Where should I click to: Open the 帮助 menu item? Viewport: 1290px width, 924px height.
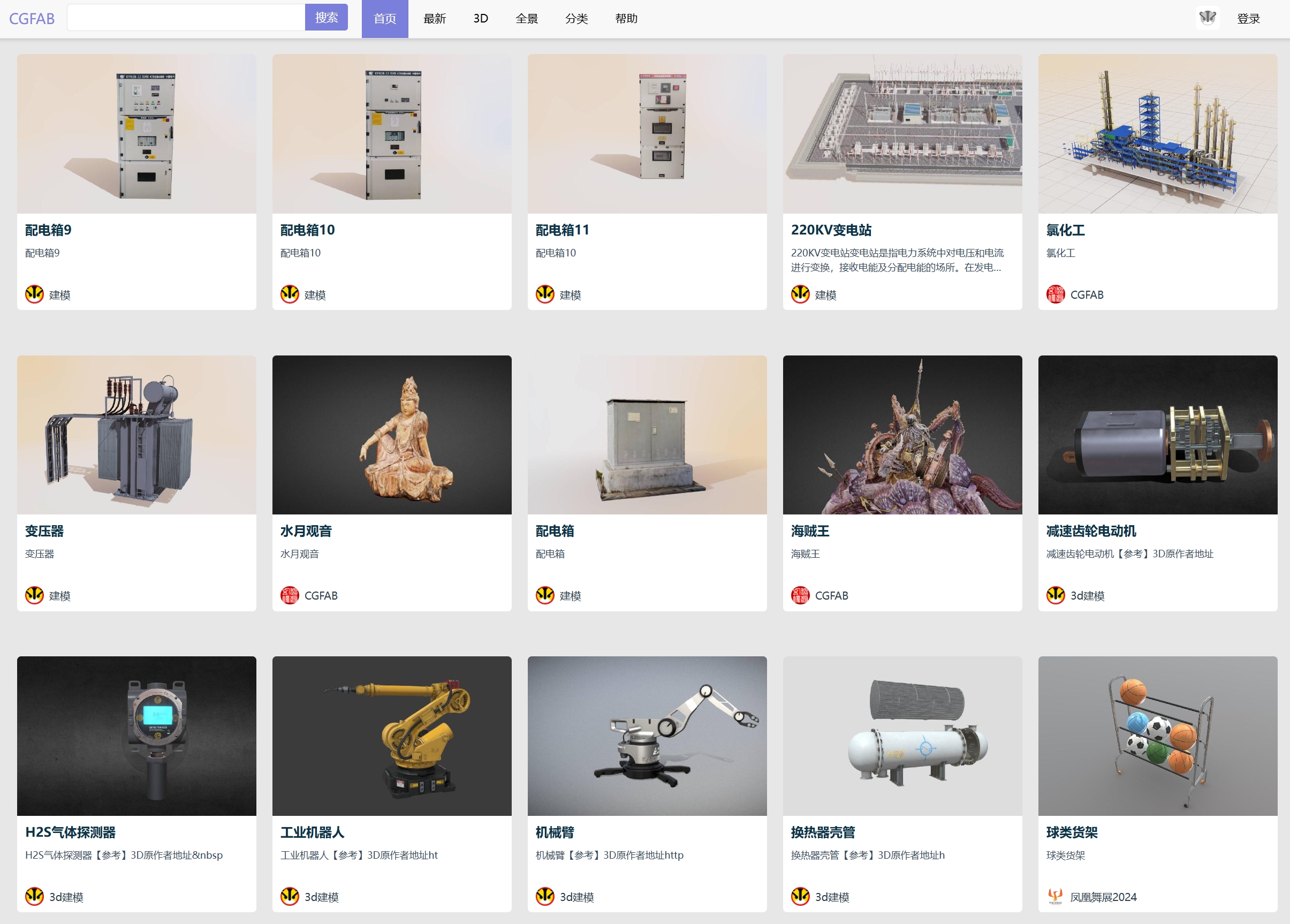tap(626, 19)
